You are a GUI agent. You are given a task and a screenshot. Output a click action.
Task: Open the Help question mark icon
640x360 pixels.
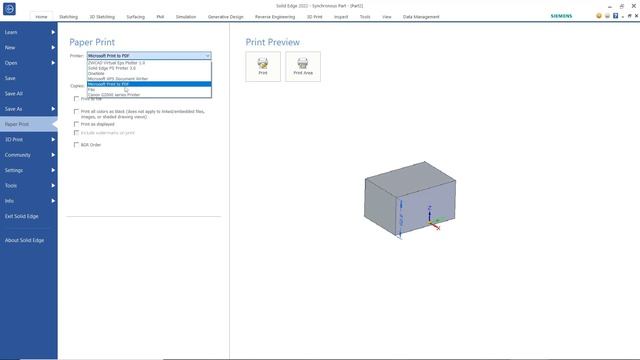[x=616, y=16]
